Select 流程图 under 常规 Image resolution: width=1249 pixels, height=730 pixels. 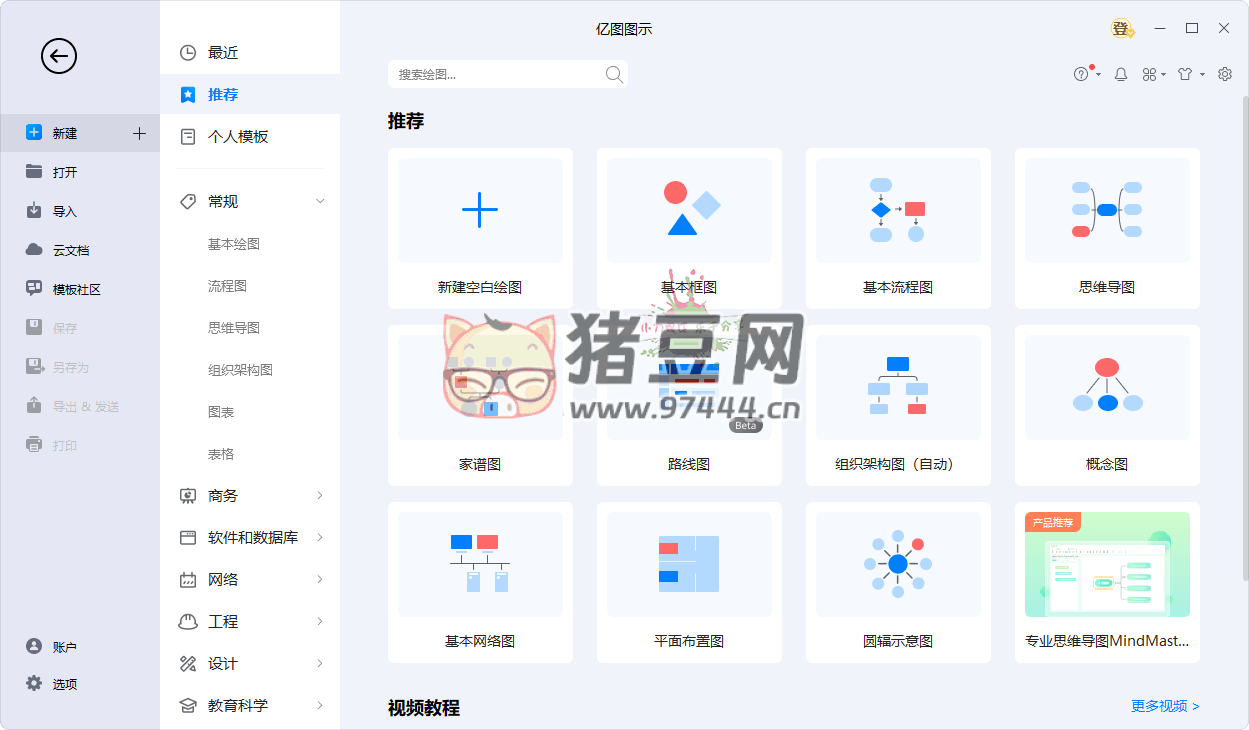pyautogui.click(x=227, y=286)
